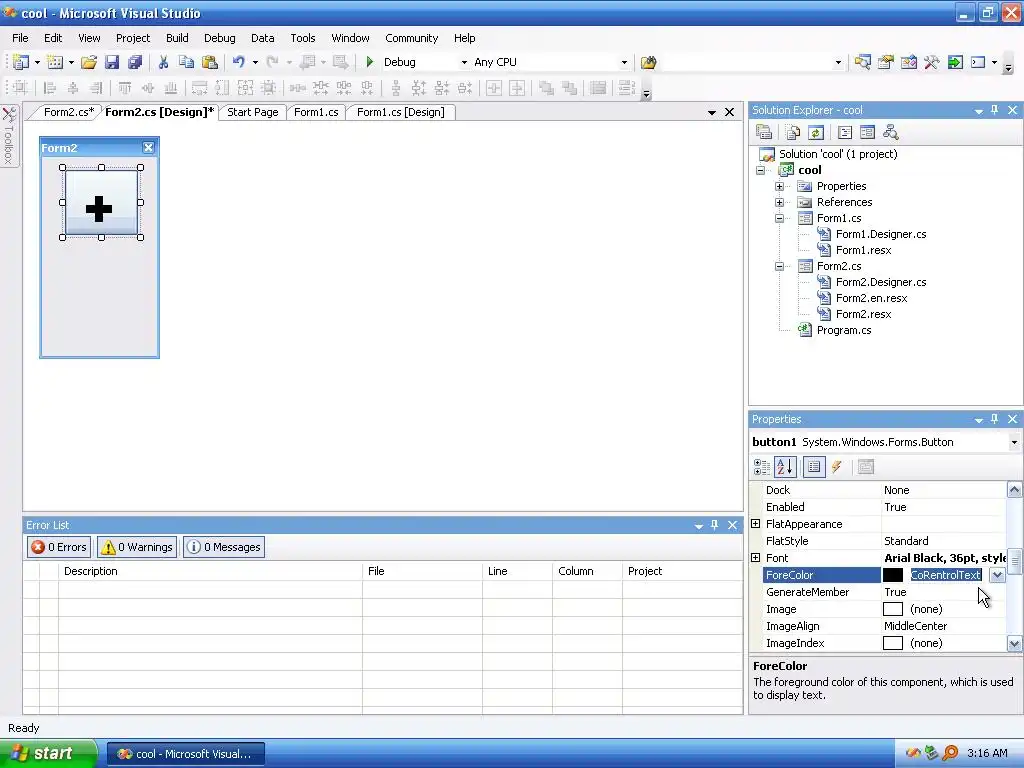Click the Find in Files icon

[x=648, y=62]
